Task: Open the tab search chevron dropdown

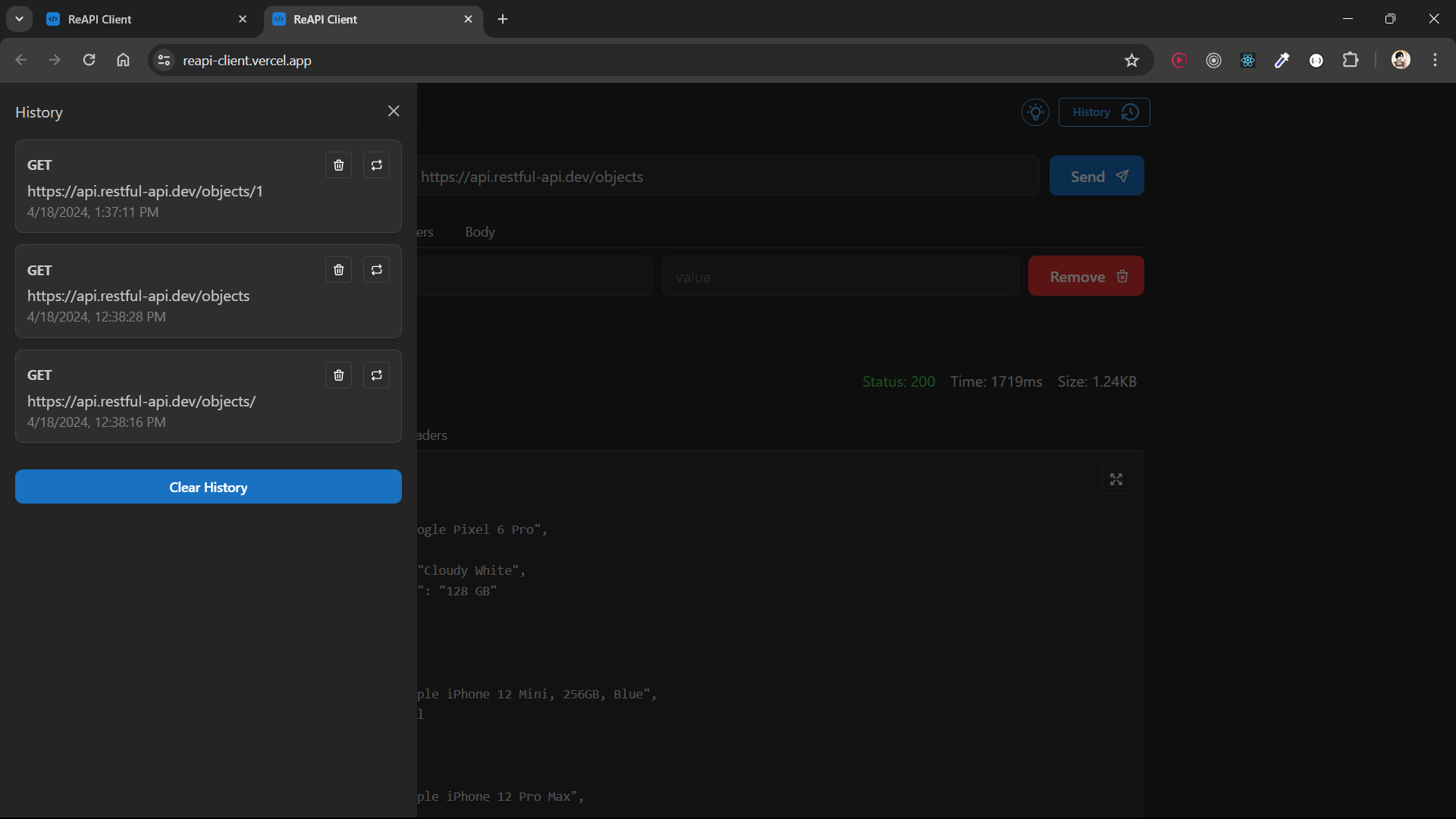Action: [x=19, y=19]
